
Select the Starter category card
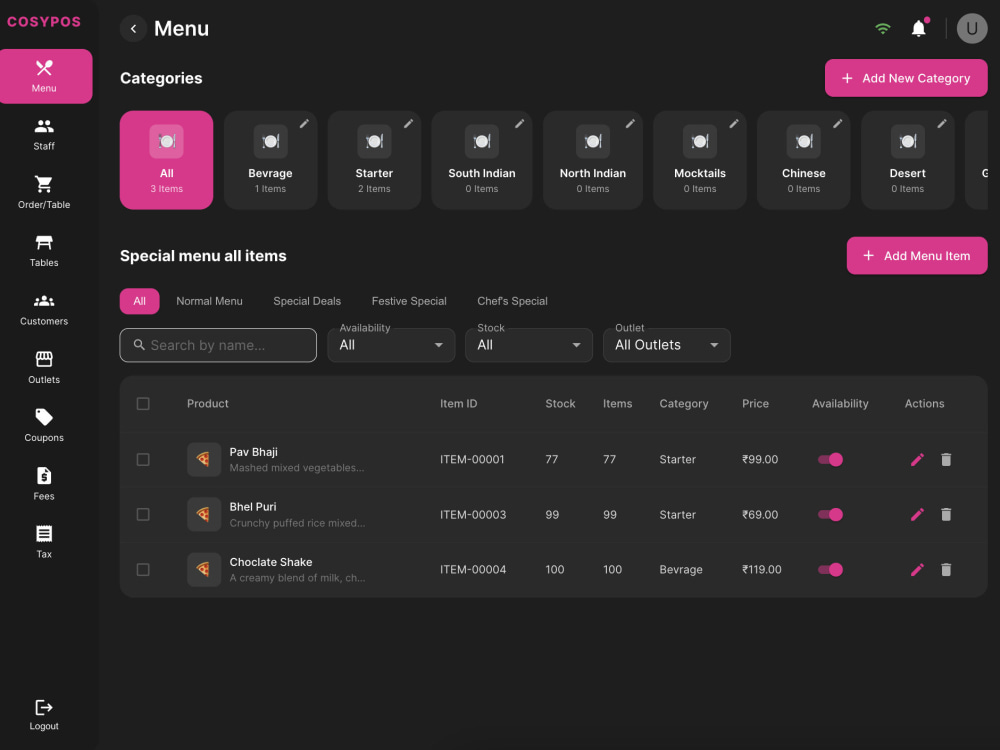[x=374, y=160]
